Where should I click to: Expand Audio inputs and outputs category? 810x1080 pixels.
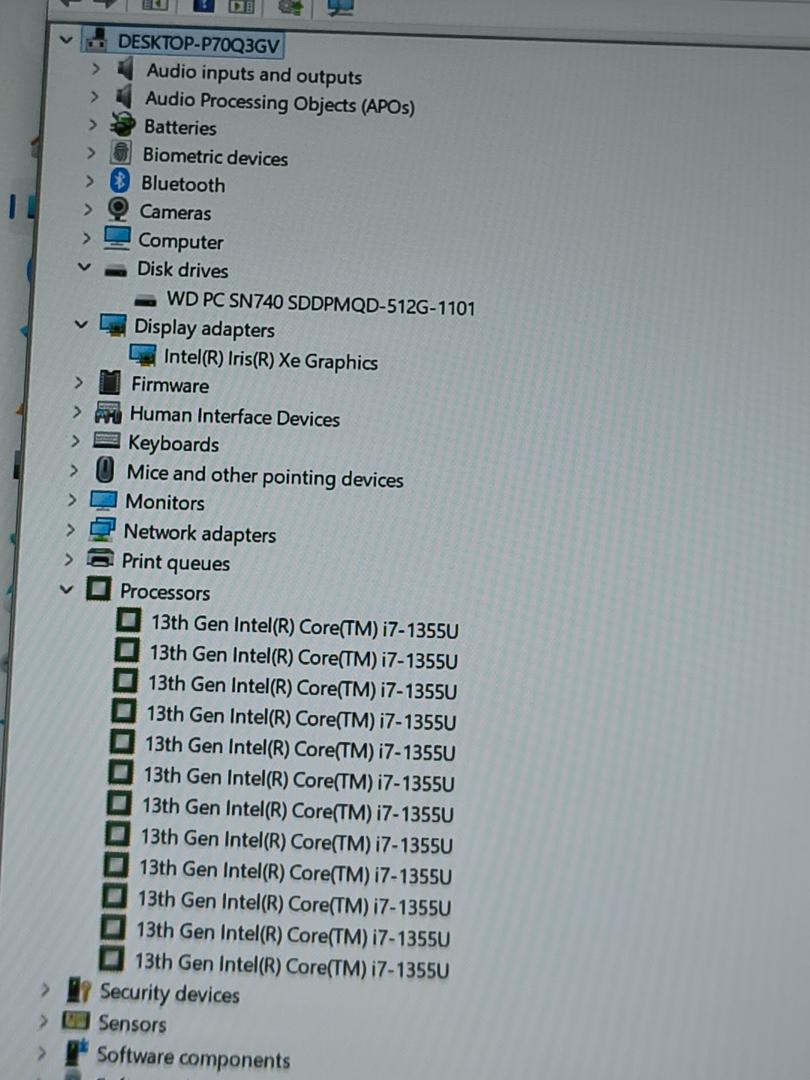pyautogui.click(x=96, y=69)
